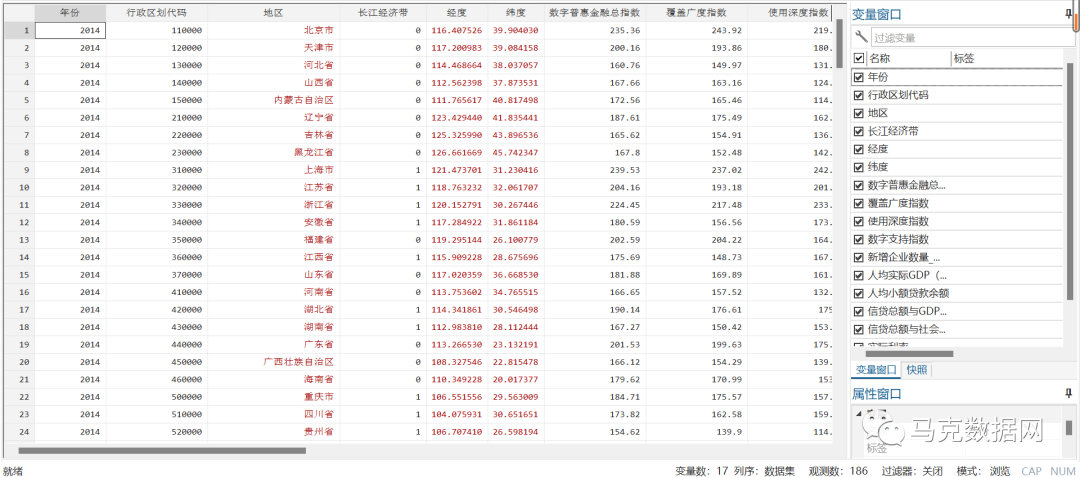This screenshot has width=1080, height=478.
Task: Click the index value 154.62
Action: coord(596,432)
